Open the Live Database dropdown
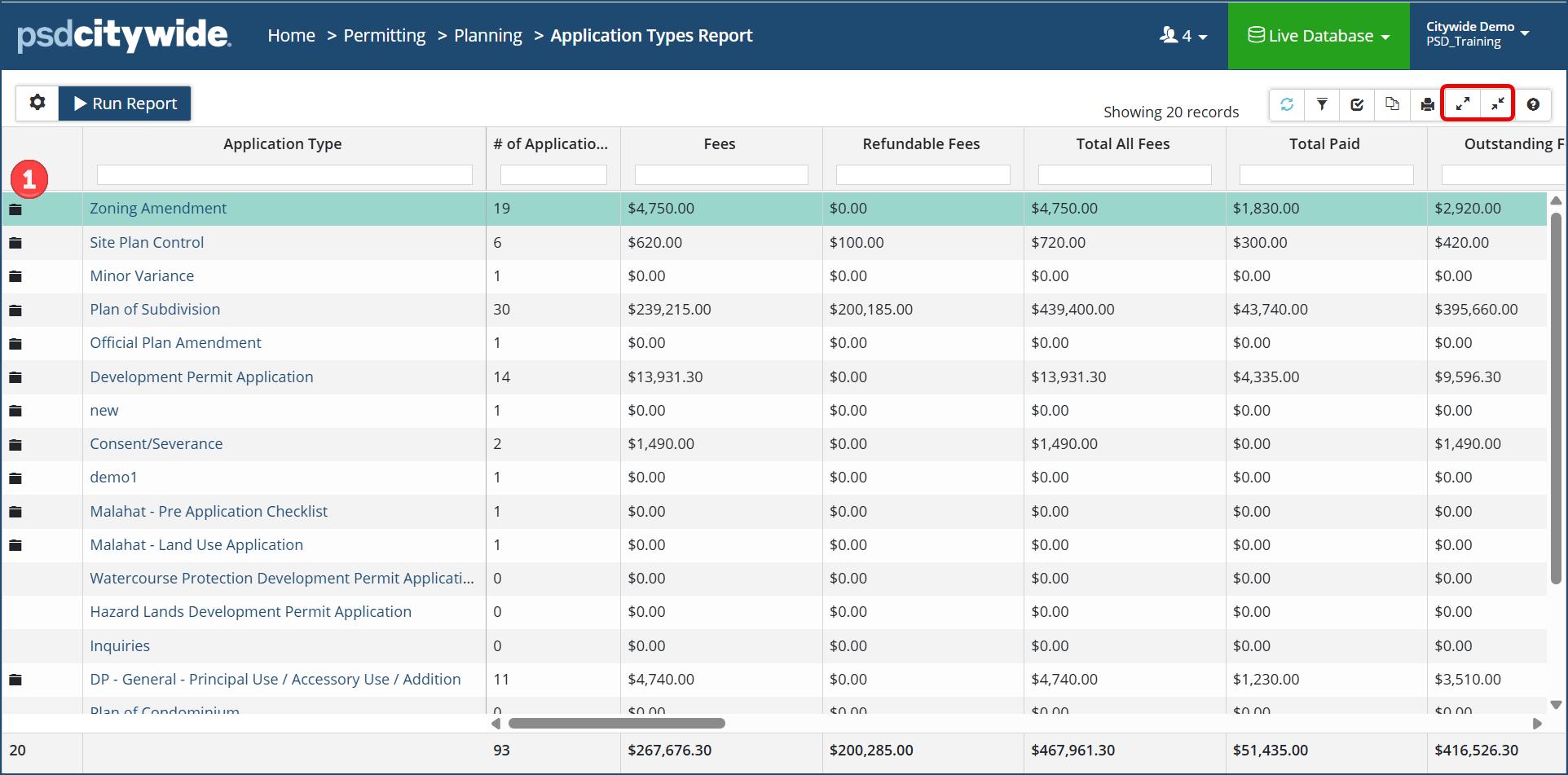 [1318, 36]
